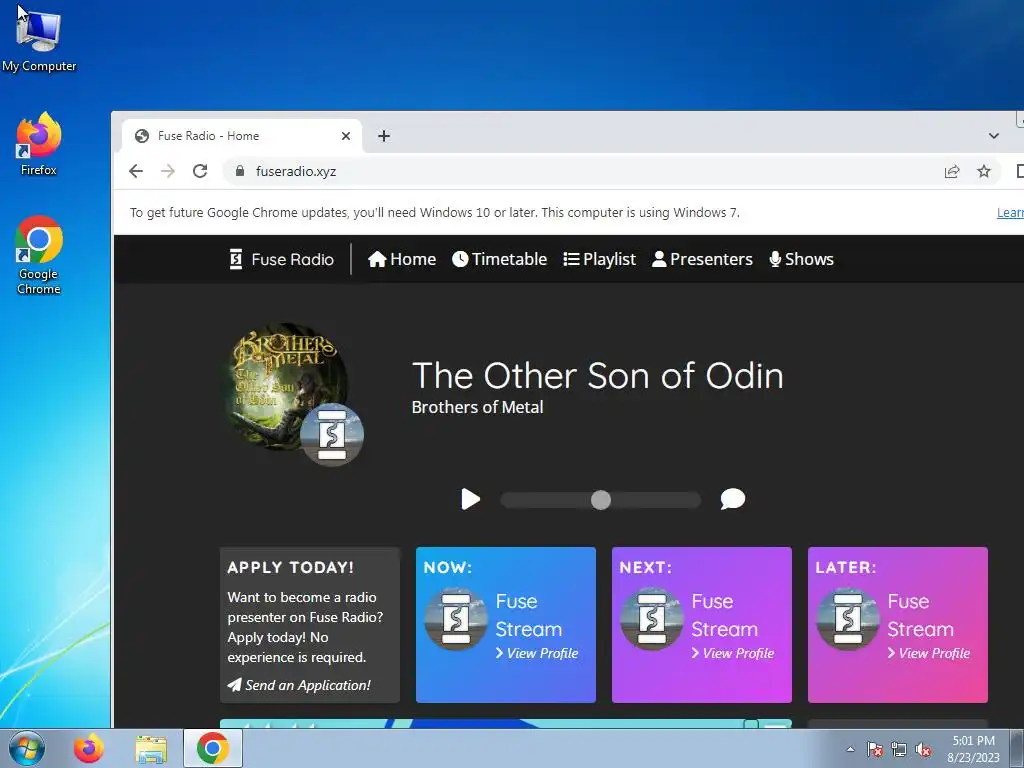Open a new tab with the plus button
This screenshot has height=768, width=1024.
pyautogui.click(x=384, y=136)
